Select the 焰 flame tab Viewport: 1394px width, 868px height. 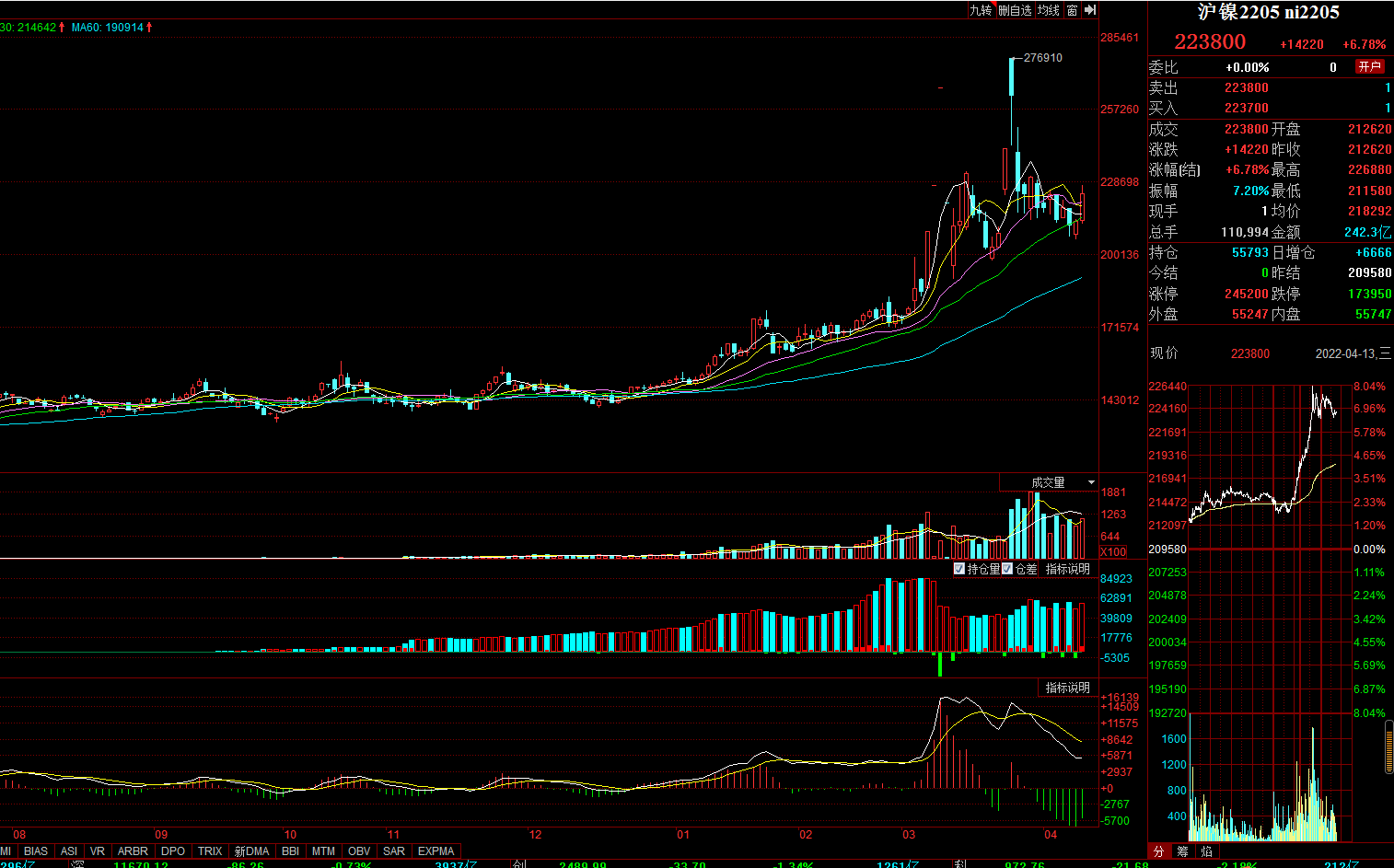1206,851
